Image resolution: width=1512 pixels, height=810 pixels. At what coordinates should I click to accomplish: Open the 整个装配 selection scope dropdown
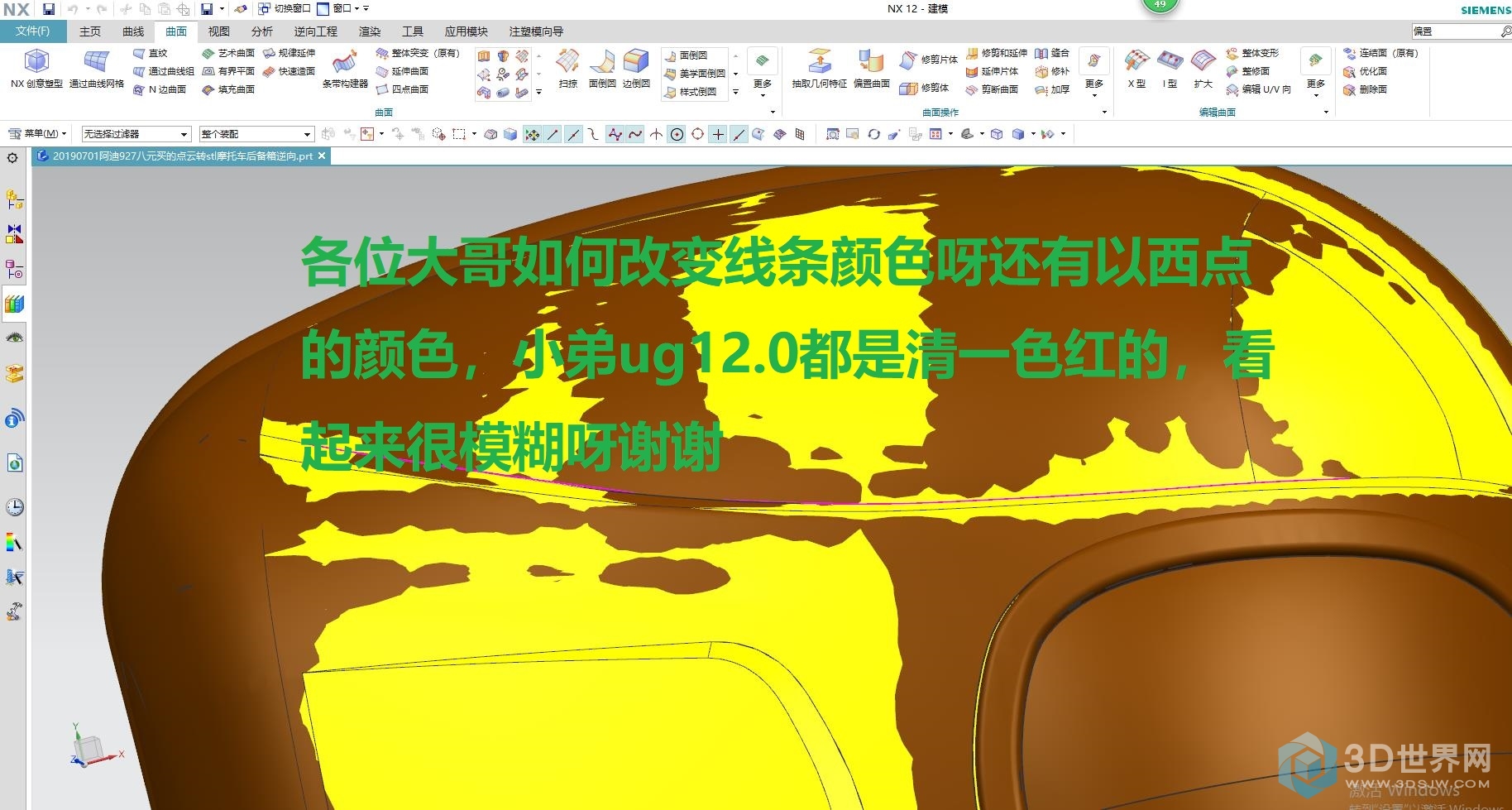(256, 134)
